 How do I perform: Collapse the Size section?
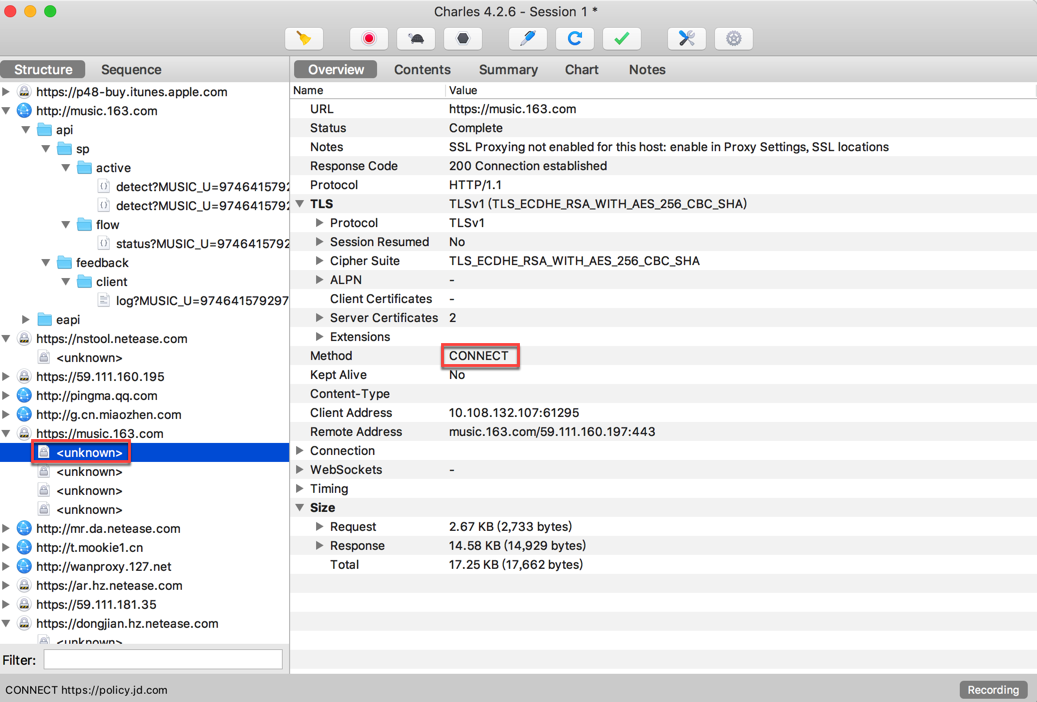(300, 507)
